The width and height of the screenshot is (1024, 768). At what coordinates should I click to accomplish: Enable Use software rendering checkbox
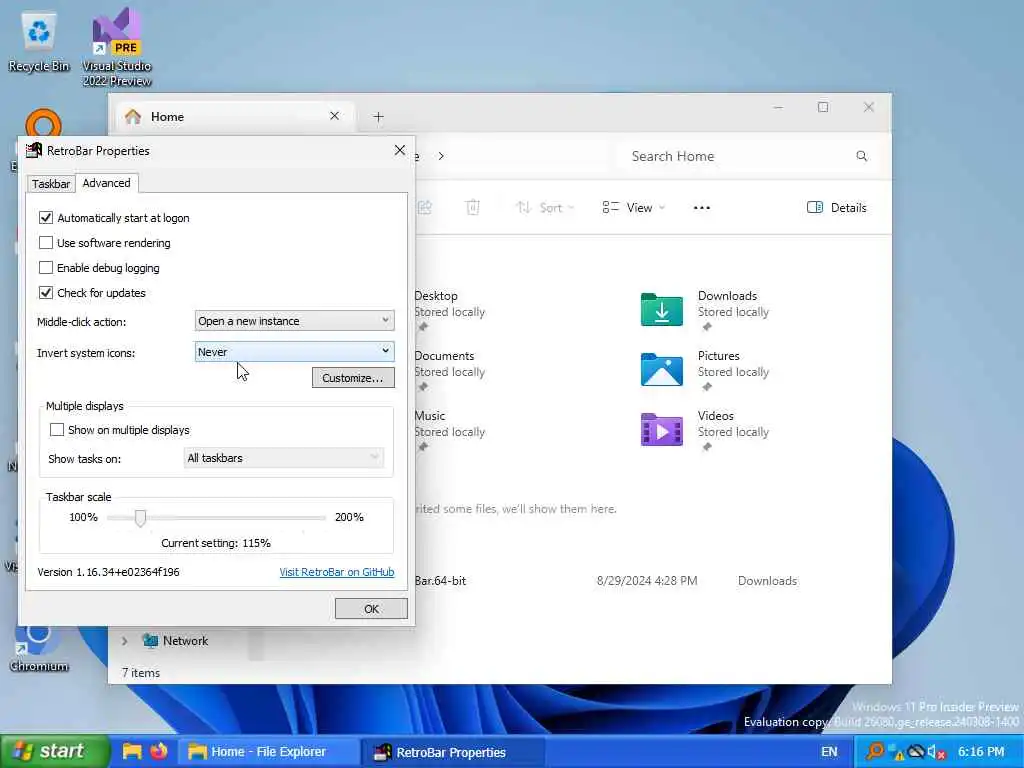pyautogui.click(x=46, y=243)
